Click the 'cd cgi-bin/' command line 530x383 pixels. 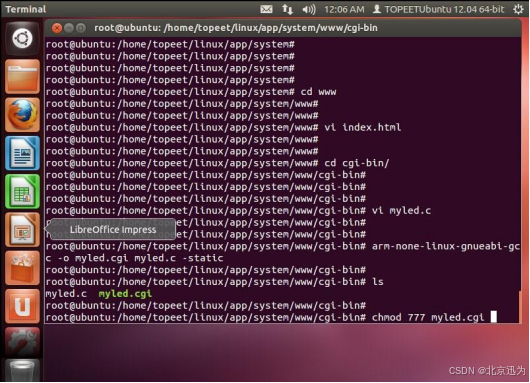point(217,163)
